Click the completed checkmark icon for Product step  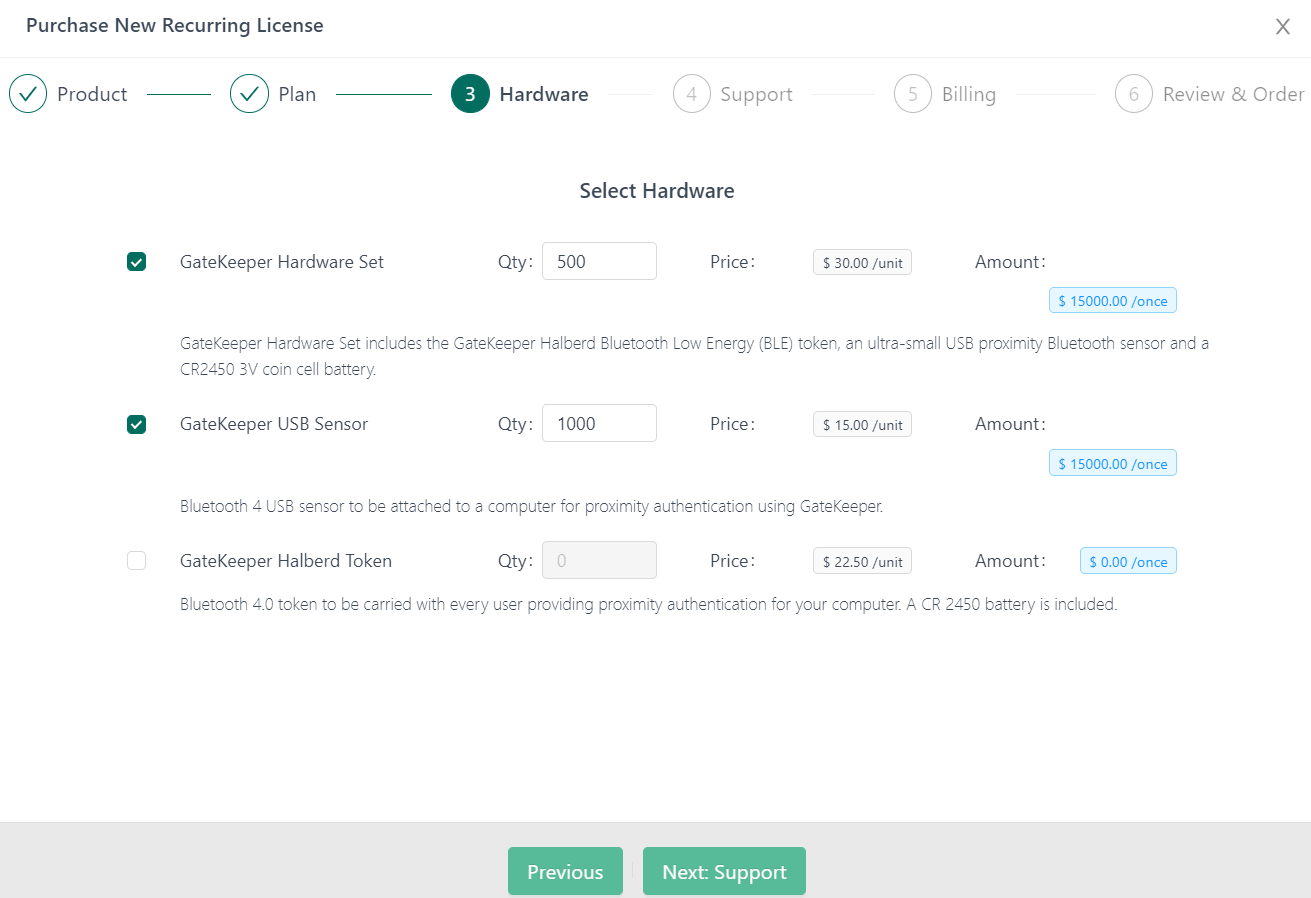point(28,93)
